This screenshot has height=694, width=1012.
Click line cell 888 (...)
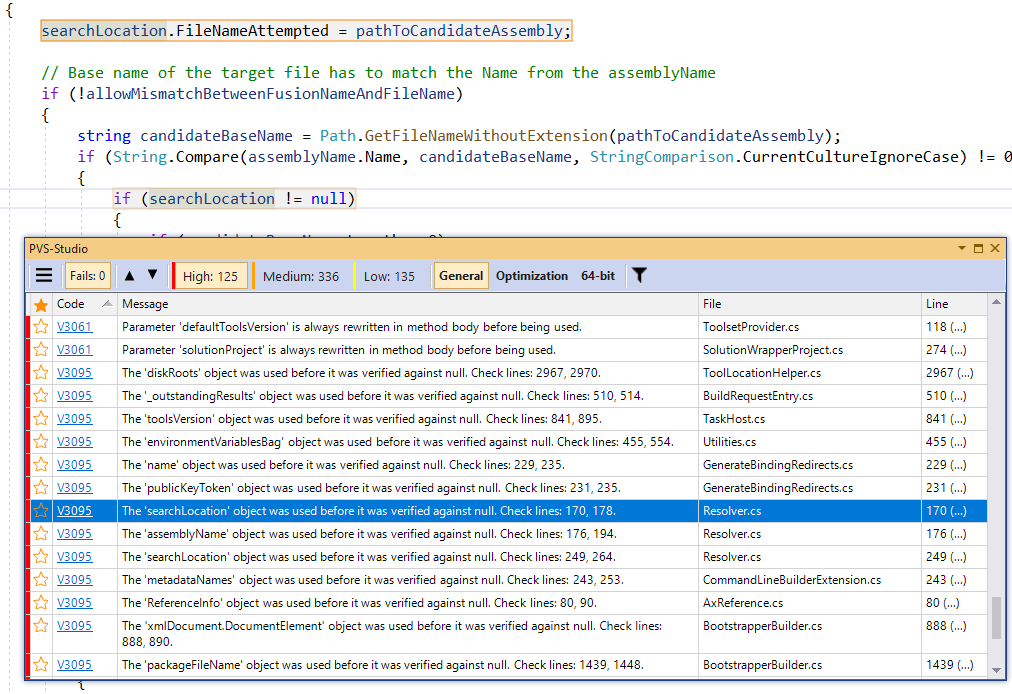coord(954,633)
